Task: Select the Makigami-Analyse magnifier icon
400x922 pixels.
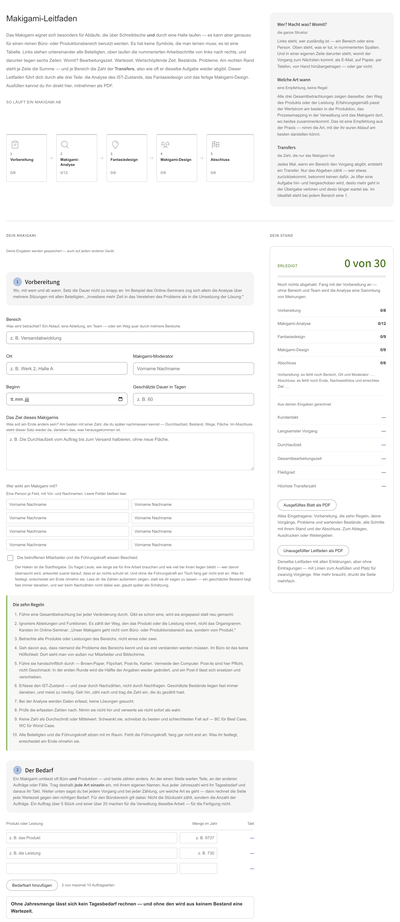Action: pyautogui.click(x=65, y=144)
